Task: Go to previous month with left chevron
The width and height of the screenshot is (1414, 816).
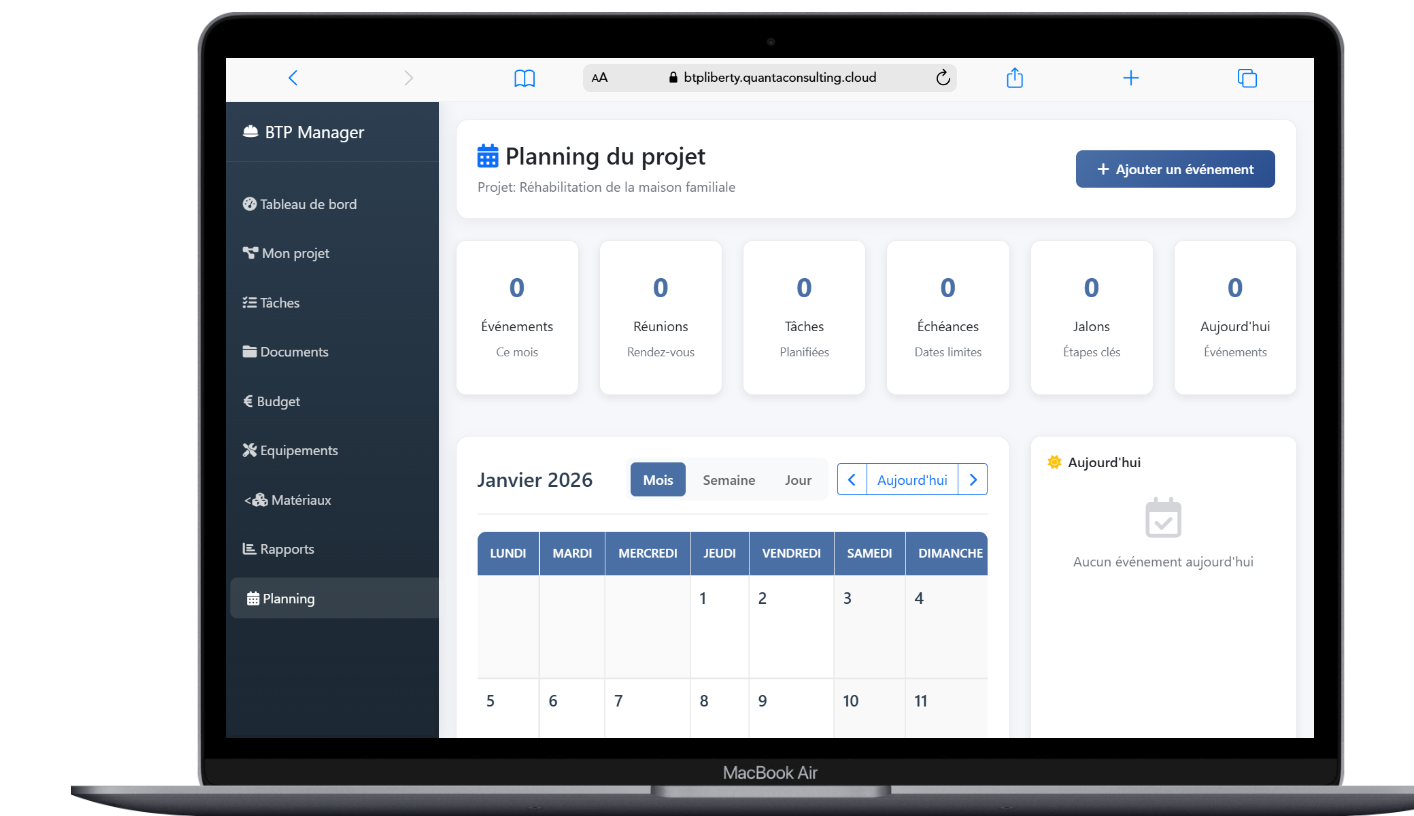Action: [851, 480]
